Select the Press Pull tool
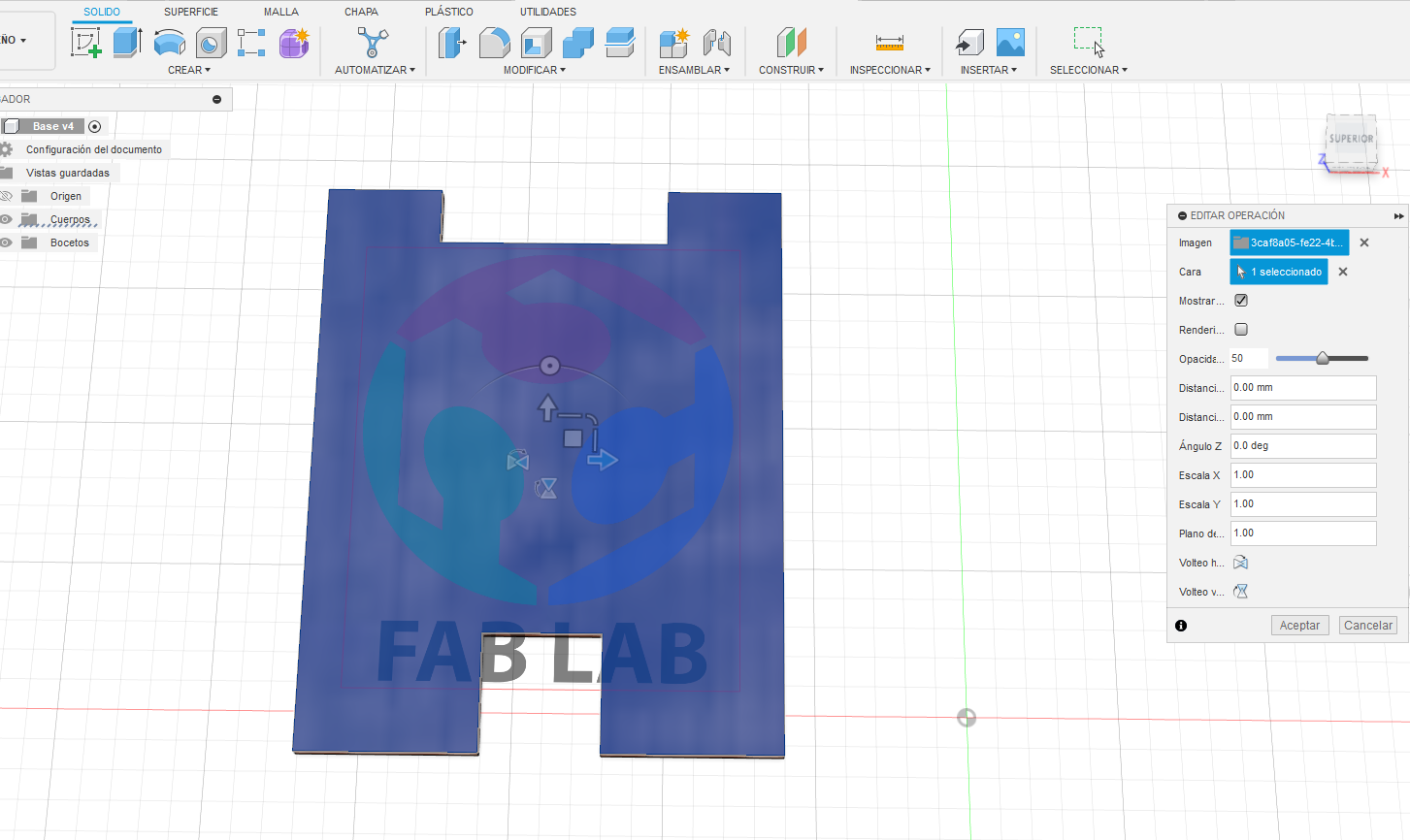Image resolution: width=1410 pixels, height=840 pixels. 452,43
